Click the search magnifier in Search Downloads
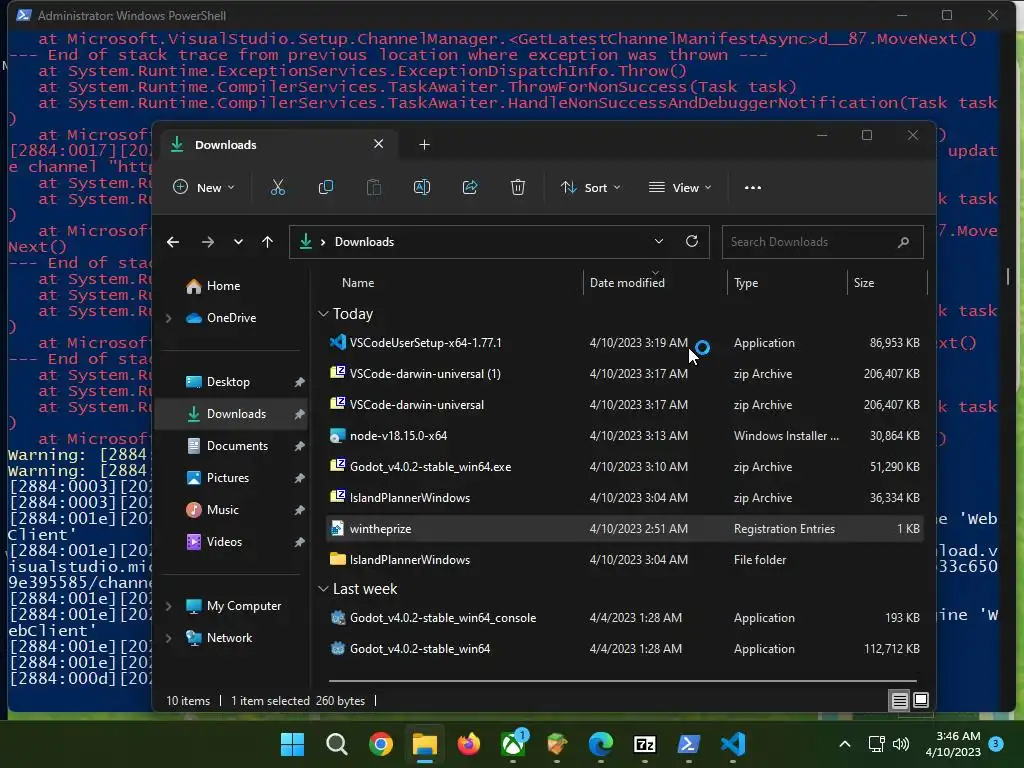The width and height of the screenshot is (1024, 768). pos(903,242)
